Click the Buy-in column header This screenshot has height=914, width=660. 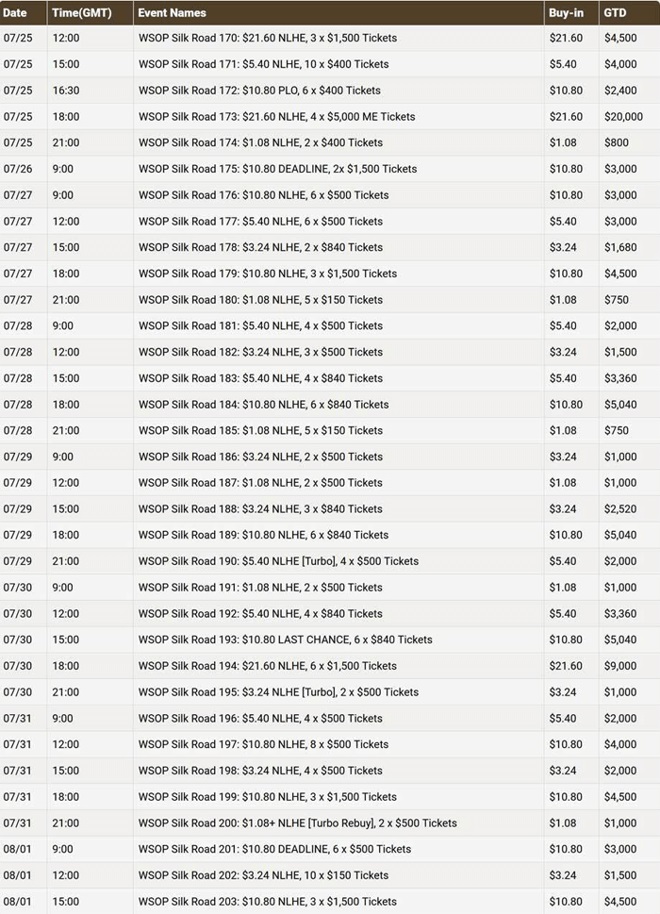pos(566,13)
